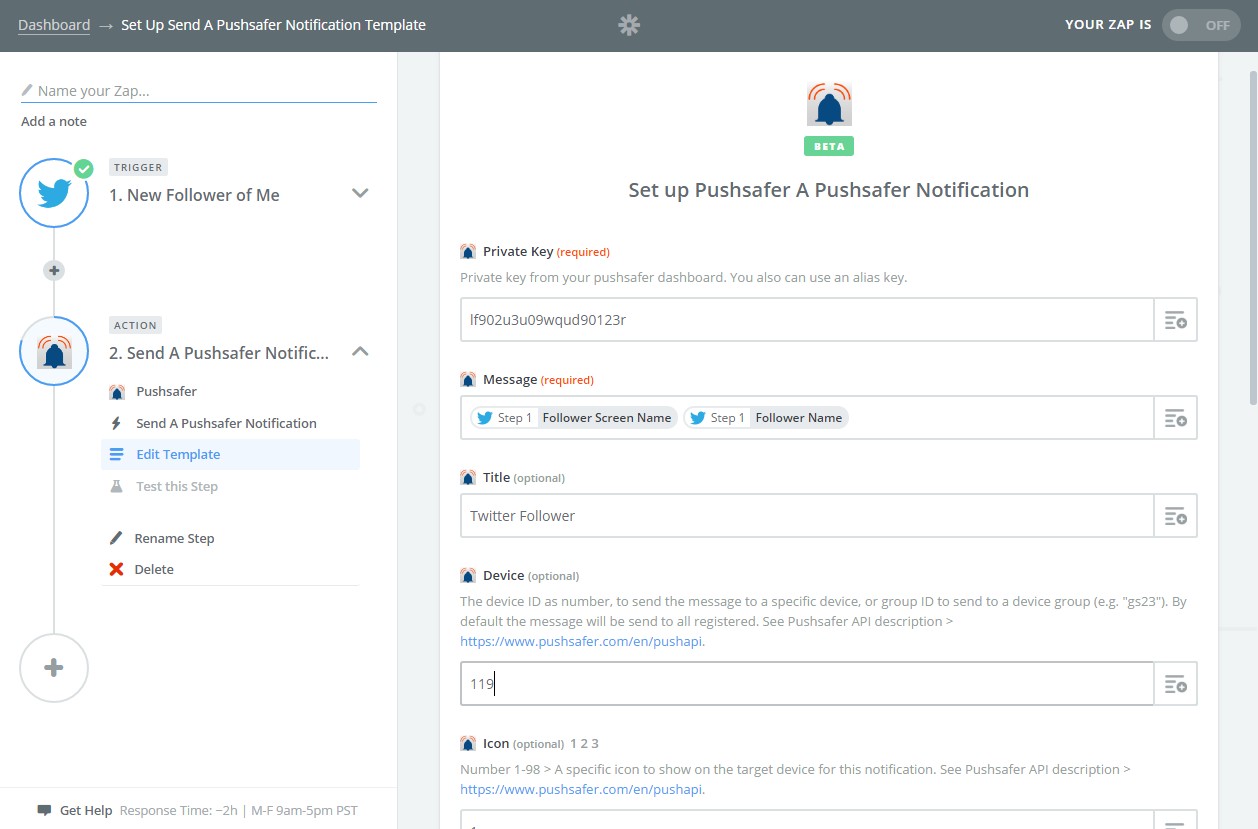The height and width of the screenshot is (829, 1258).
Task: Click the bell icon beside Private Key label
Action: [468, 251]
